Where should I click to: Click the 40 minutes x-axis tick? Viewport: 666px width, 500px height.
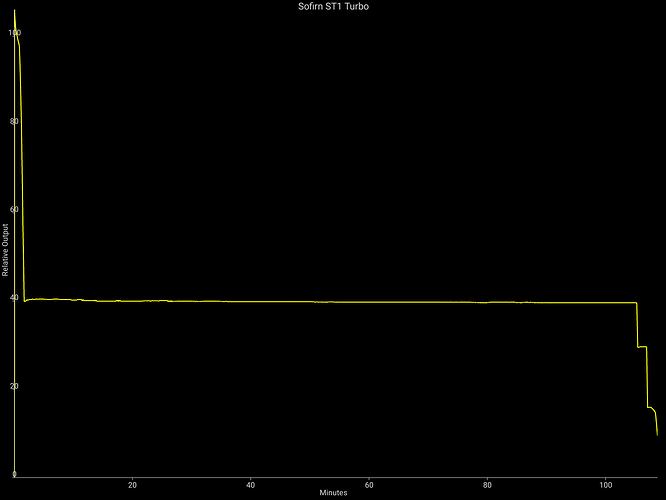coord(250,485)
